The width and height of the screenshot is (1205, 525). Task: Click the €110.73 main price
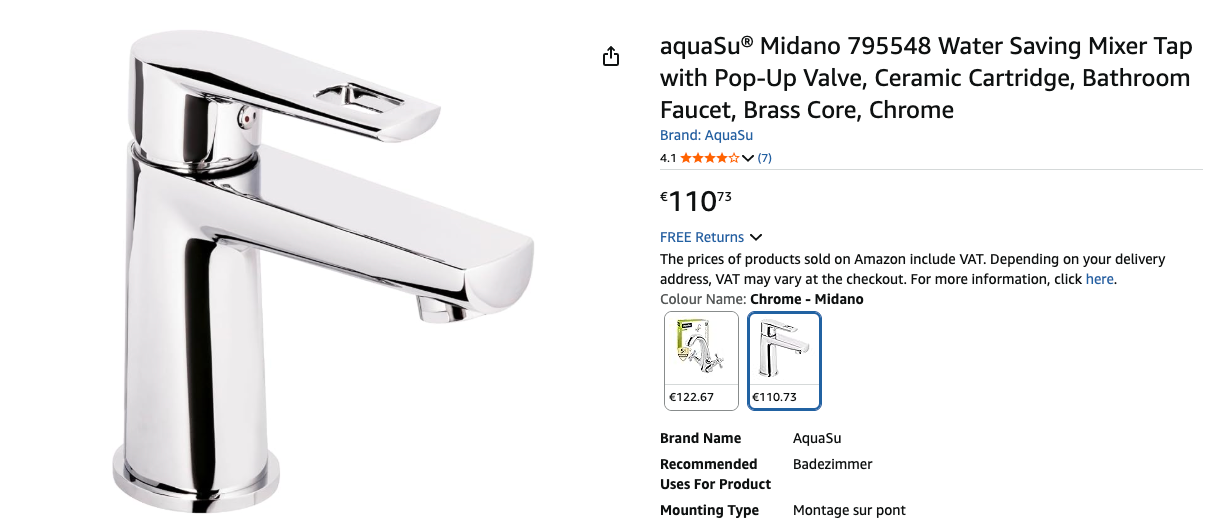tap(696, 201)
